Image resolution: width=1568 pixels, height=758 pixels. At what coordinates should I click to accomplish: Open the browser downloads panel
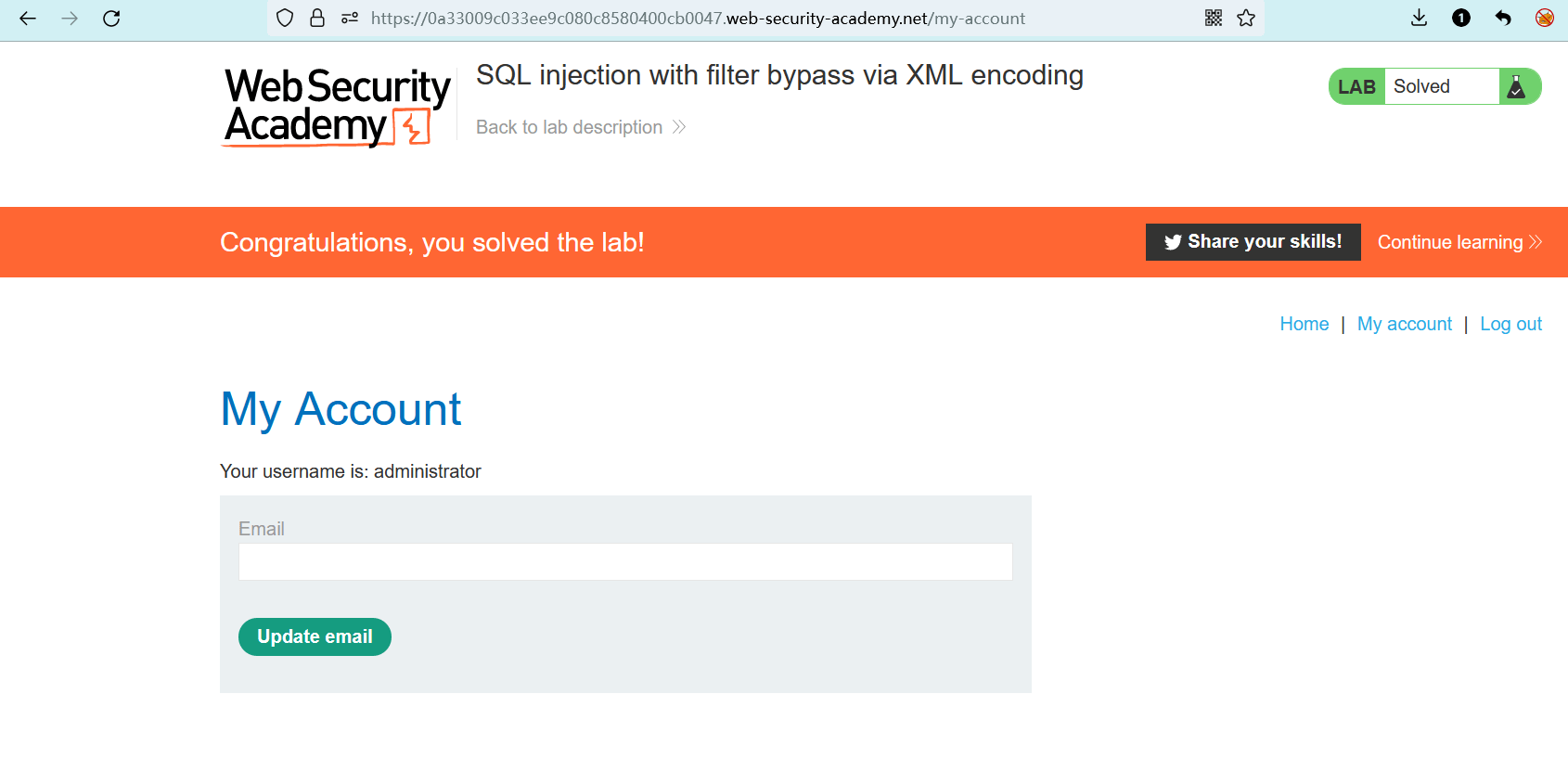click(1419, 19)
